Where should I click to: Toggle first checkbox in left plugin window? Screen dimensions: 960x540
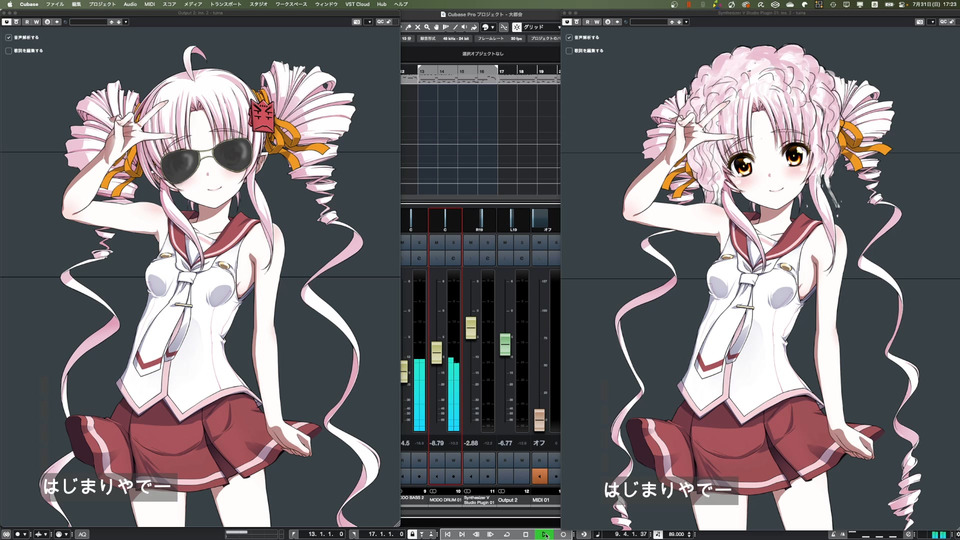(9, 37)
